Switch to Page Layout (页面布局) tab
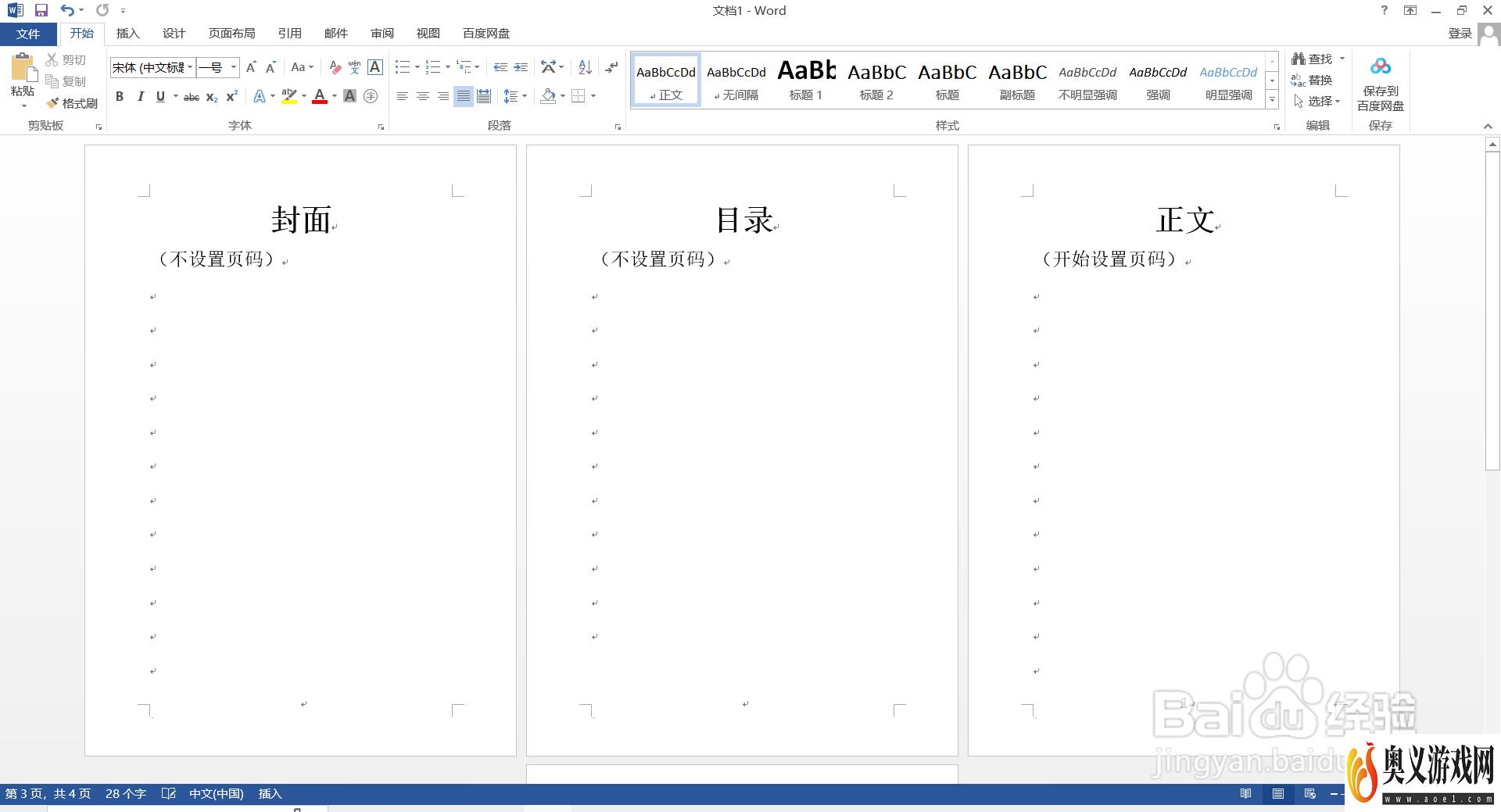This screenshot has height=812, width=1501. pos(231,34)
